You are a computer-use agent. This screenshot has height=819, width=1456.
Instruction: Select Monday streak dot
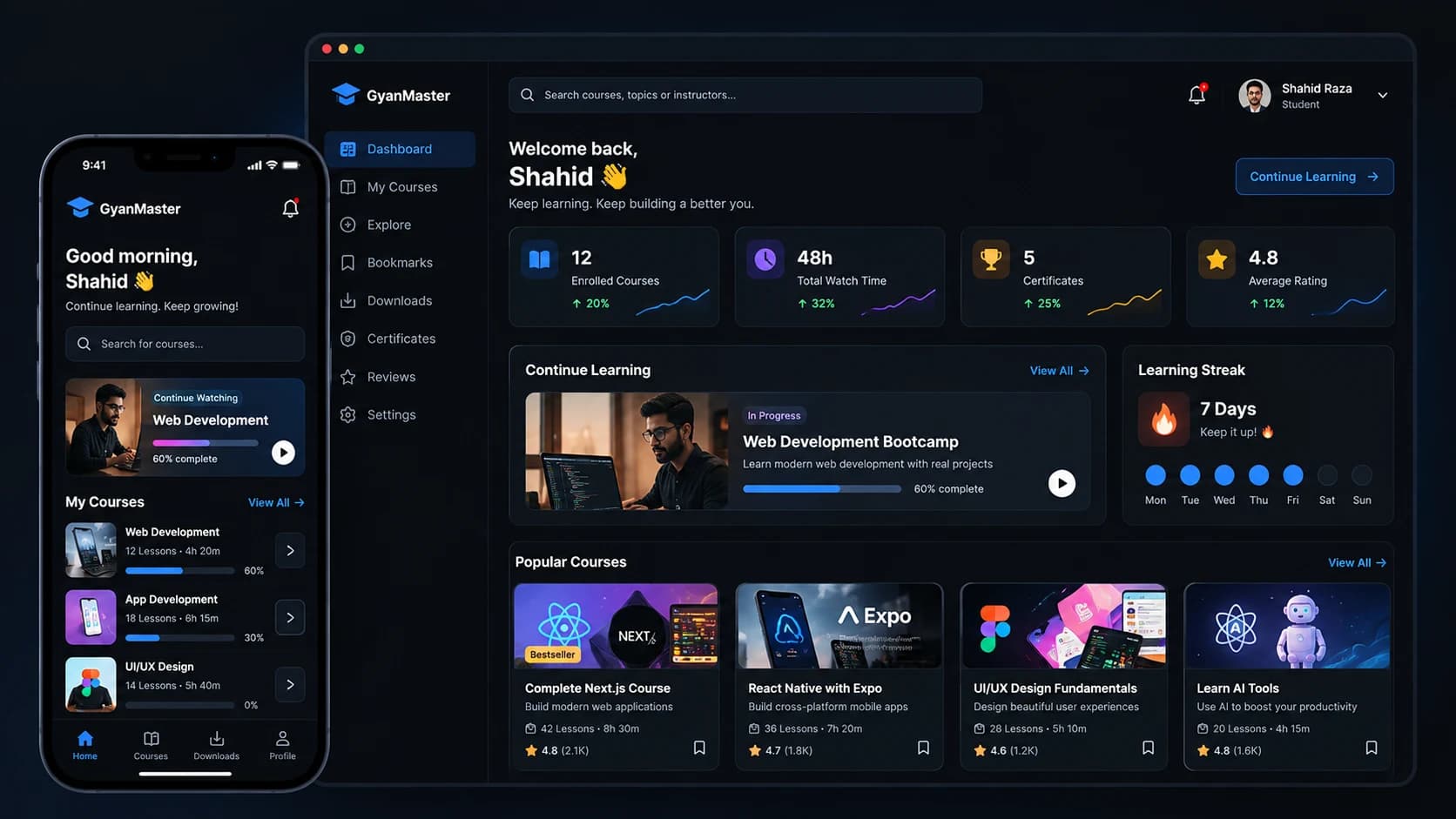coord(1156,475)
